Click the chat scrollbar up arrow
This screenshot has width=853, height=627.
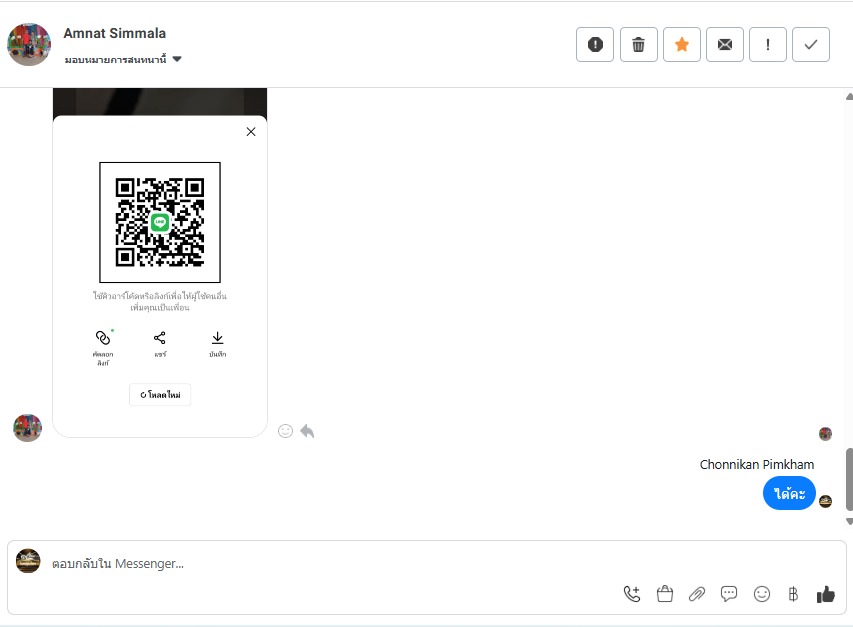[x=849, y=96]
